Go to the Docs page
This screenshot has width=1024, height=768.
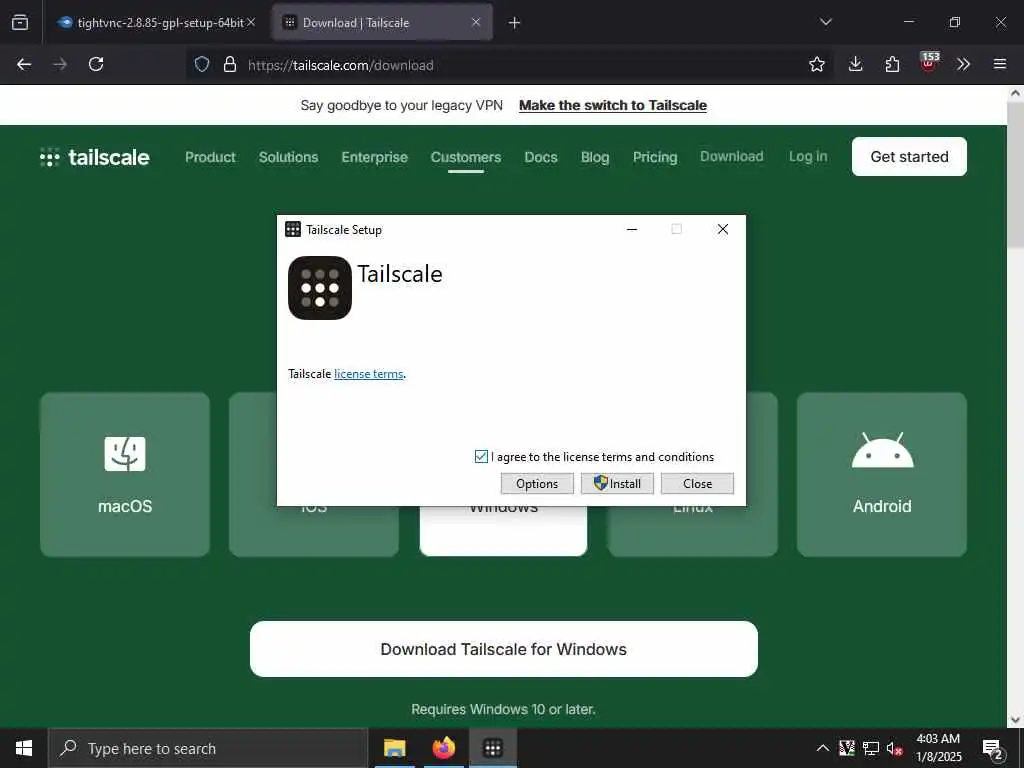tap(541, 157)
